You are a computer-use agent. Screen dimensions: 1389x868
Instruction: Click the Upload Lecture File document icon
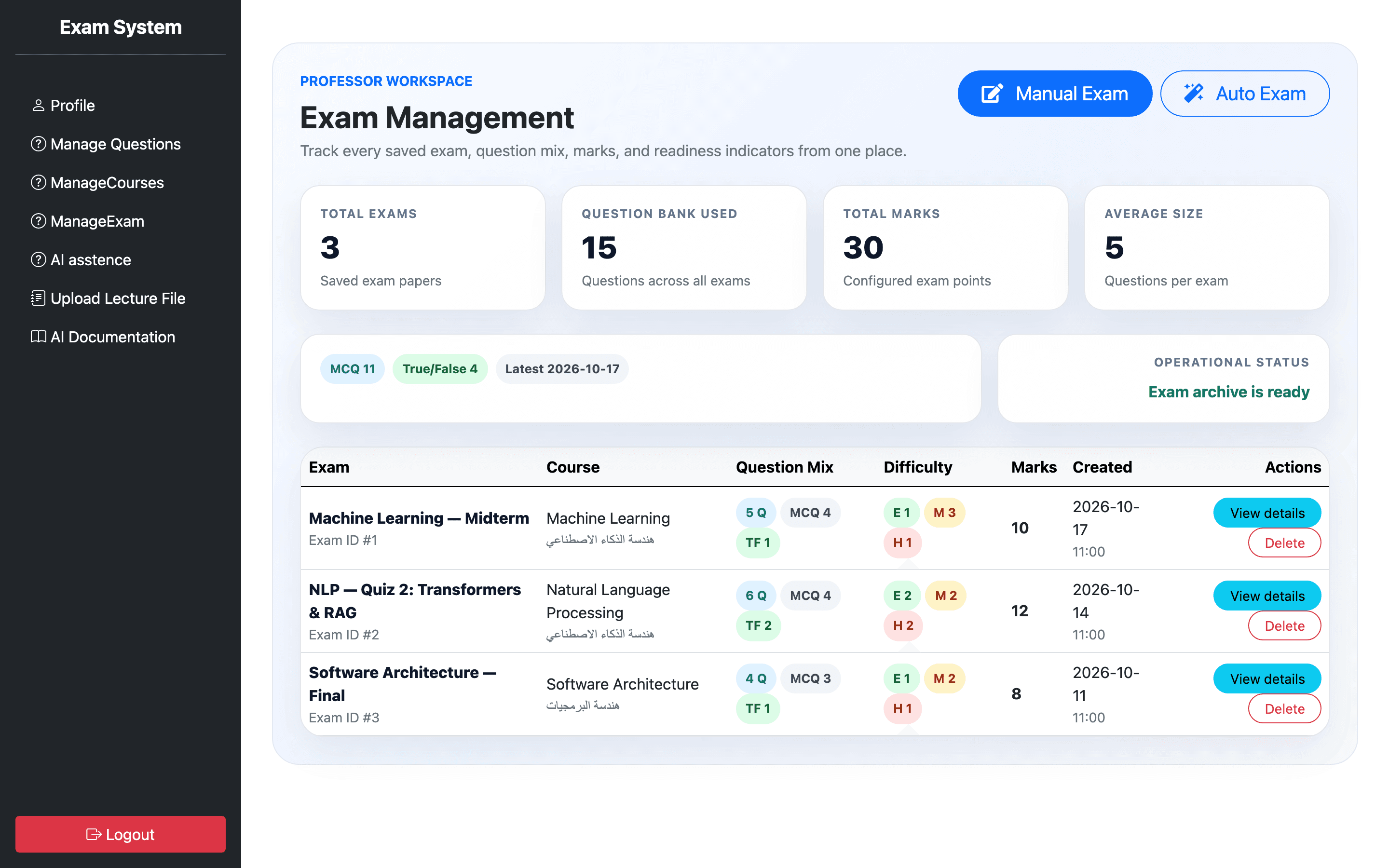point(39,298)
